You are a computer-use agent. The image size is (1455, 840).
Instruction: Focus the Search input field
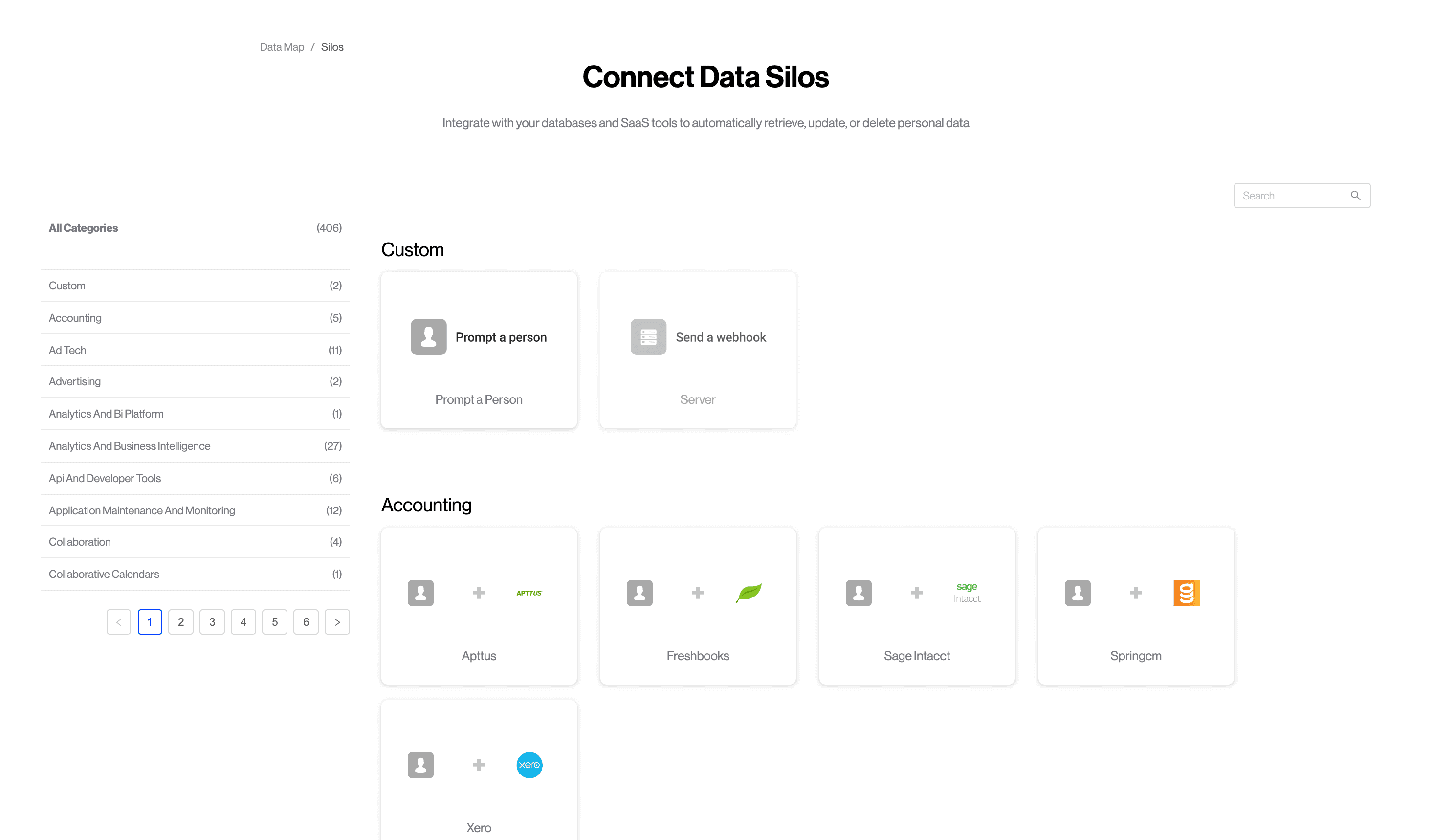[x=1292, y=196]
